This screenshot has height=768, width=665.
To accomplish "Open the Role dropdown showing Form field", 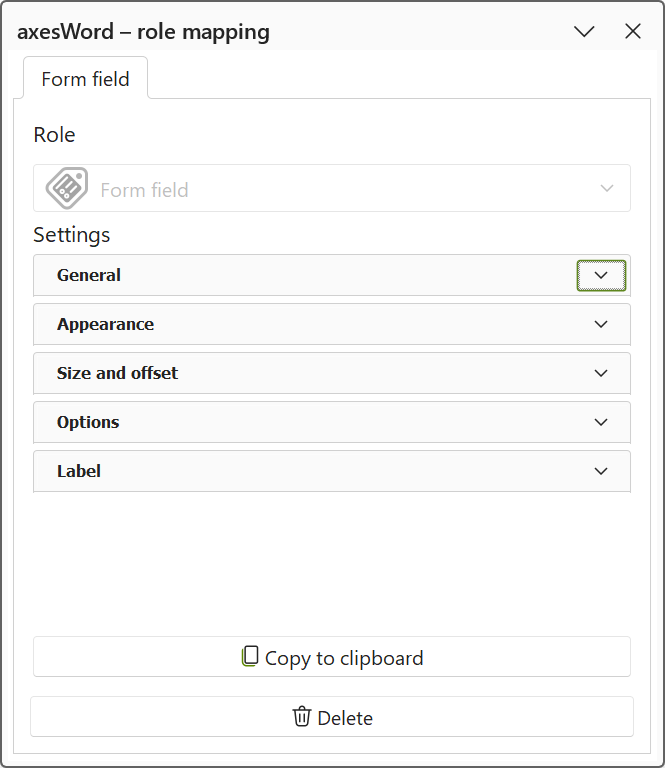I will (332, 188).
